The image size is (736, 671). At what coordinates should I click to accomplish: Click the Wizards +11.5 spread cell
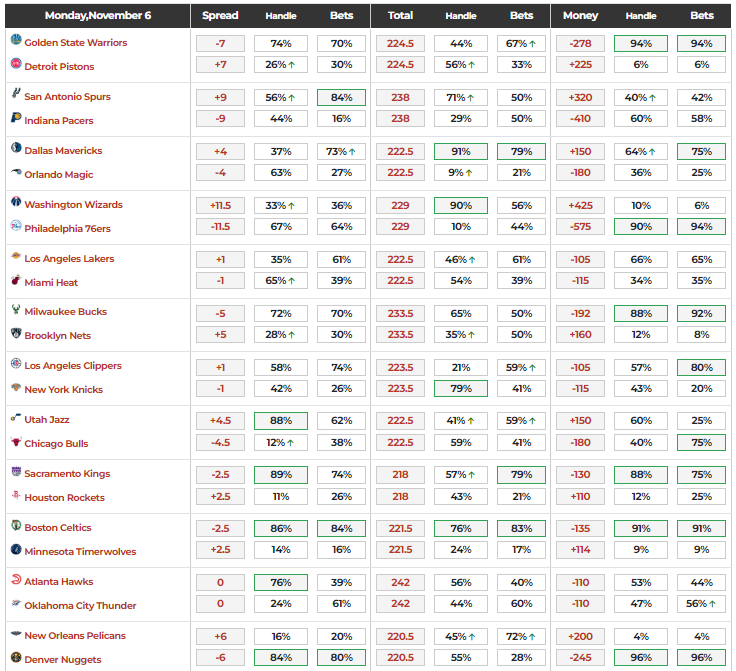tap(220, 206)
